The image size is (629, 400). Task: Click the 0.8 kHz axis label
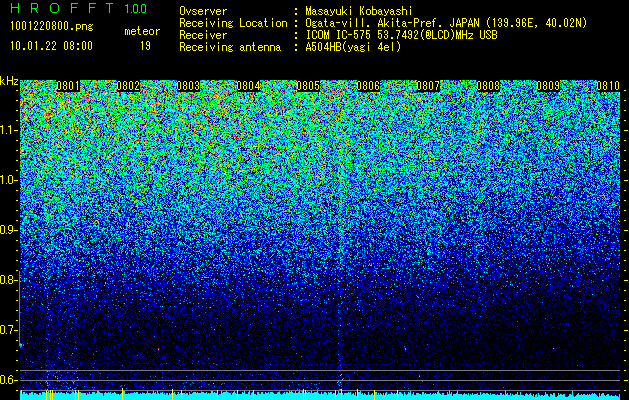(x=8, y=280)
